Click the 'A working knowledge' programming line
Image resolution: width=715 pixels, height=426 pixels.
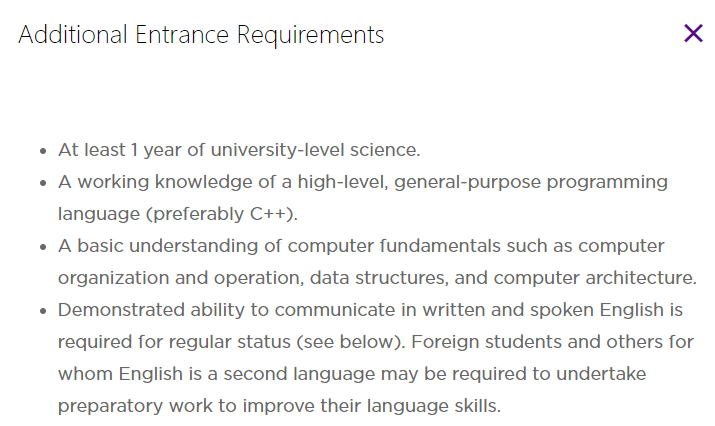click(363, 182)
